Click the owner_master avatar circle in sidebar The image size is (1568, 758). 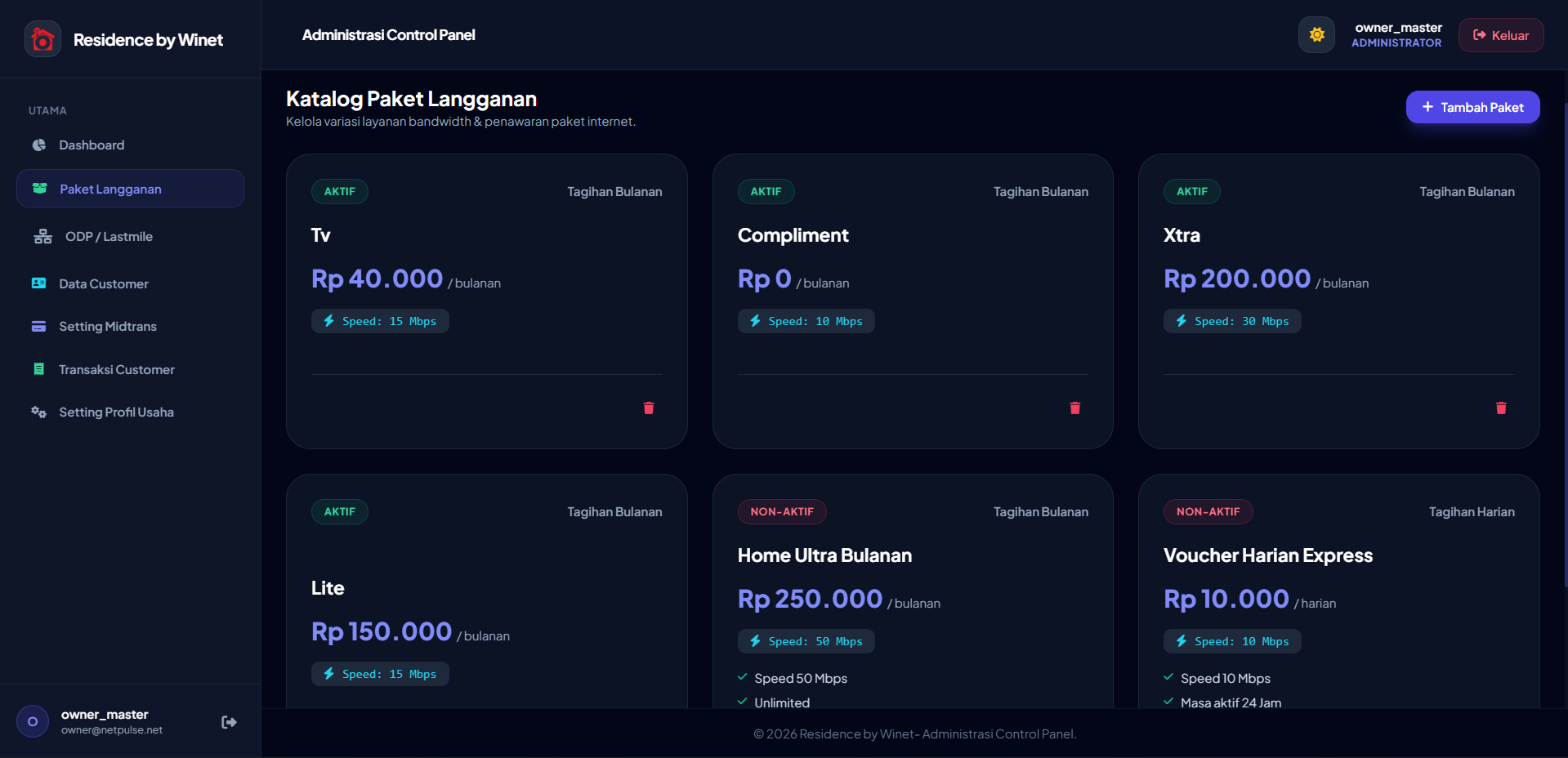(33, 721)
